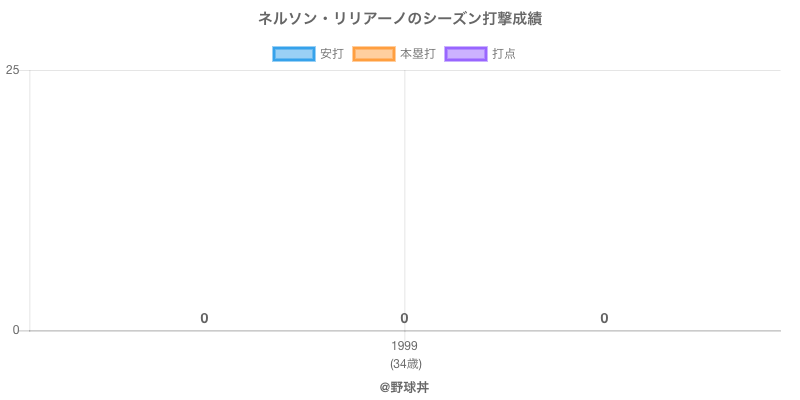Hide the 本塁打 series via its label
The width and height of the screenshot is (800, 400).
point(417,54)
